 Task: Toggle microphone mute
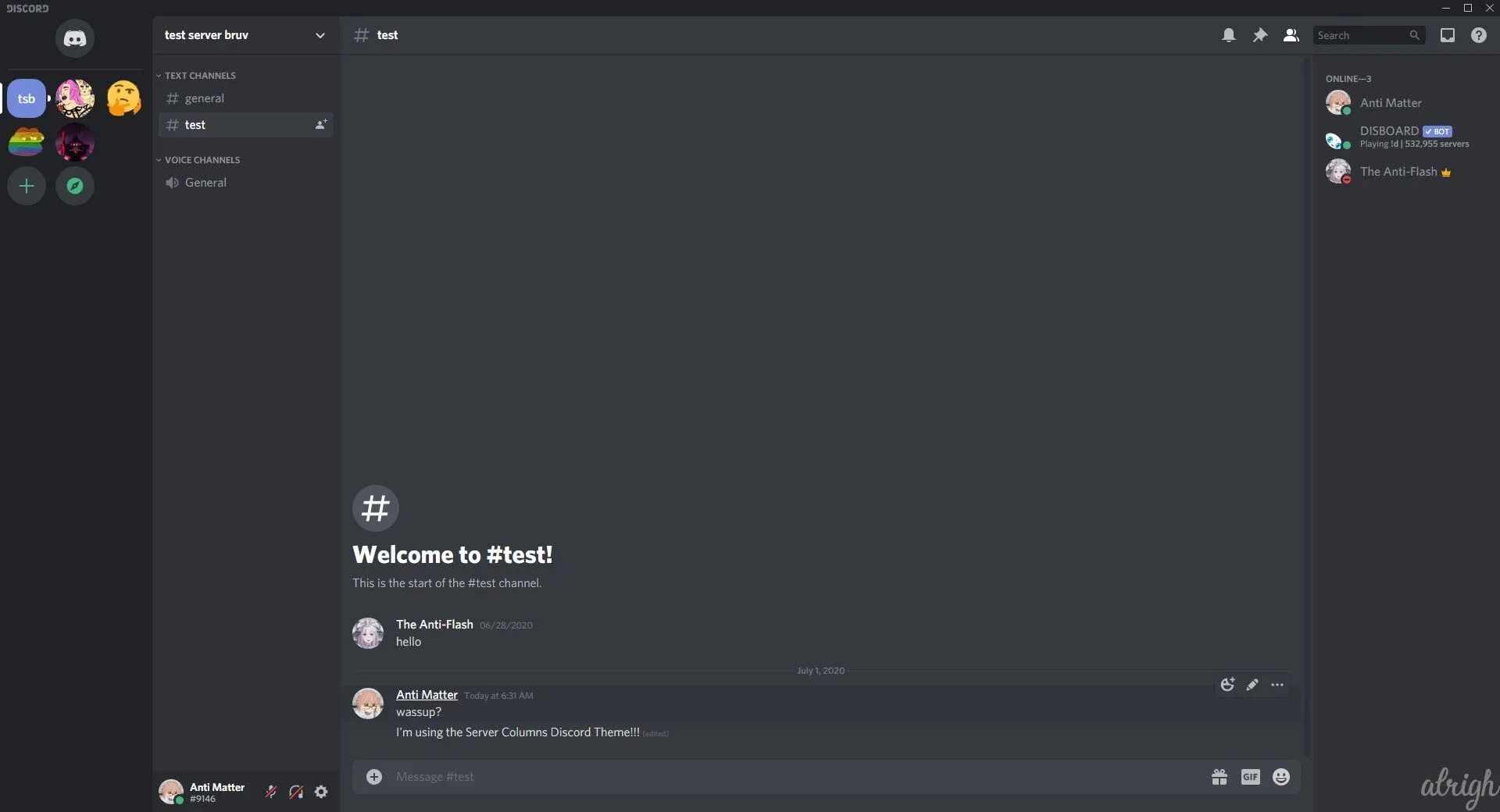pyautogui.click(x=271, y=792)
